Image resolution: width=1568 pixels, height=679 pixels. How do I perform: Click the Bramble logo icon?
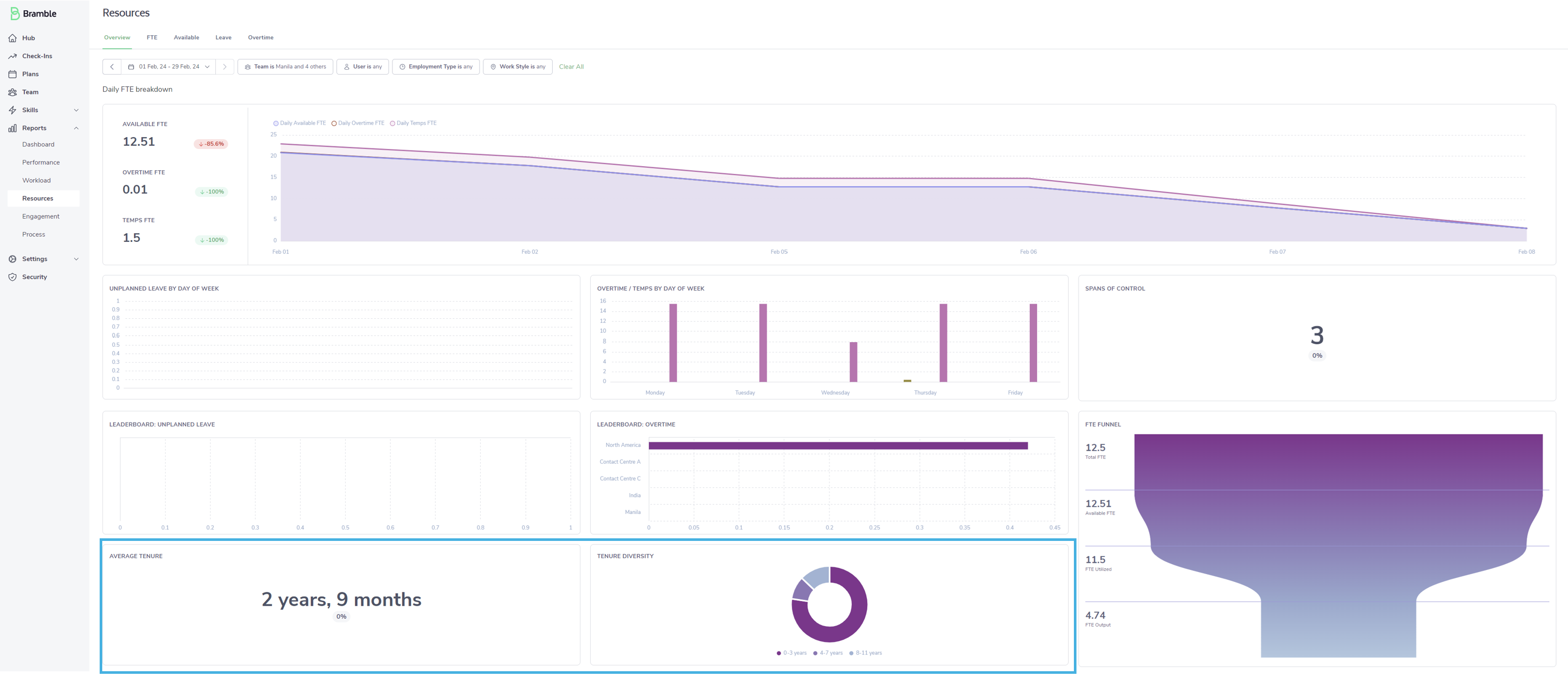tap(15, 13)
